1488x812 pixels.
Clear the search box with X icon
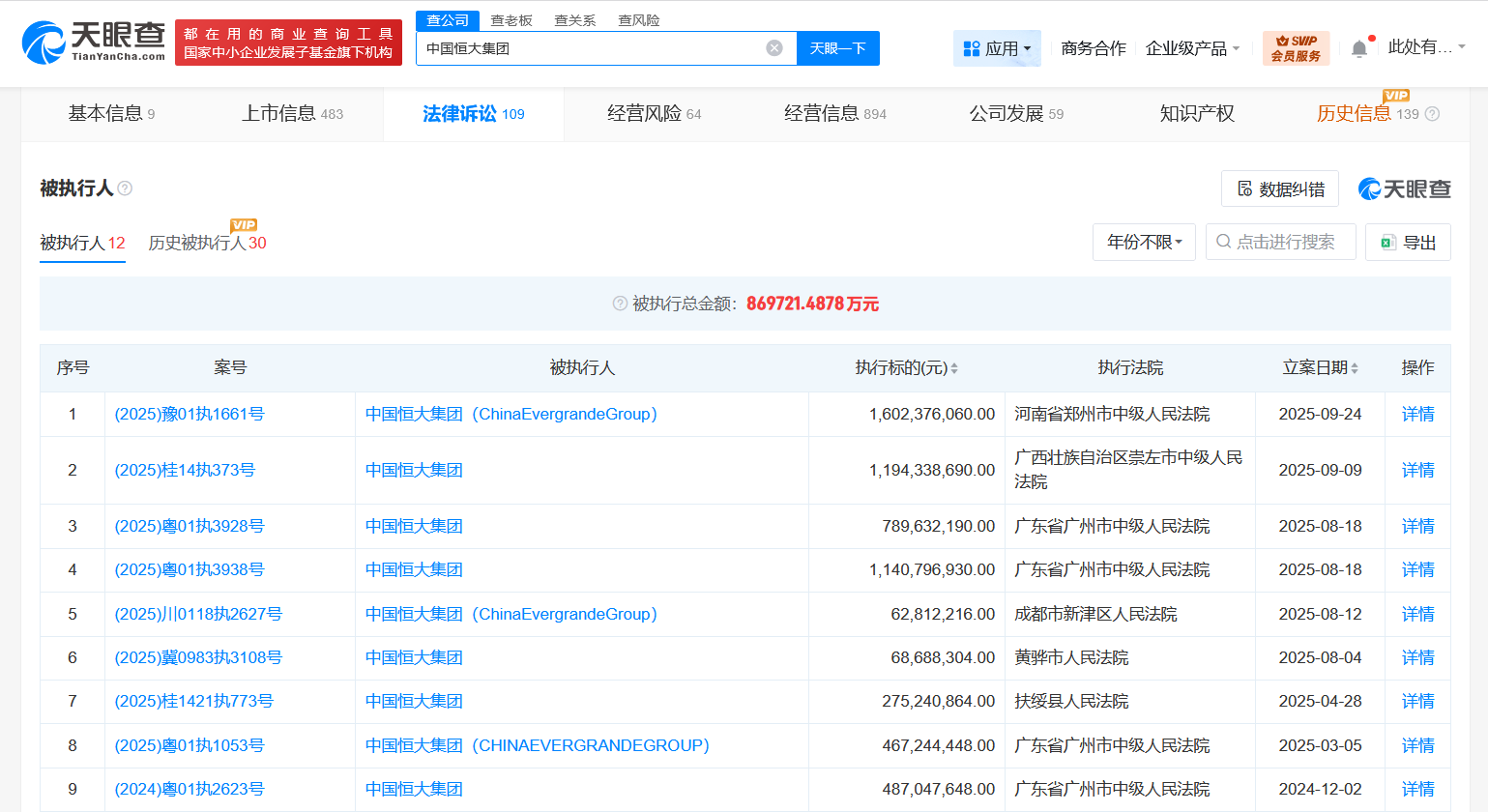point(774,48)
